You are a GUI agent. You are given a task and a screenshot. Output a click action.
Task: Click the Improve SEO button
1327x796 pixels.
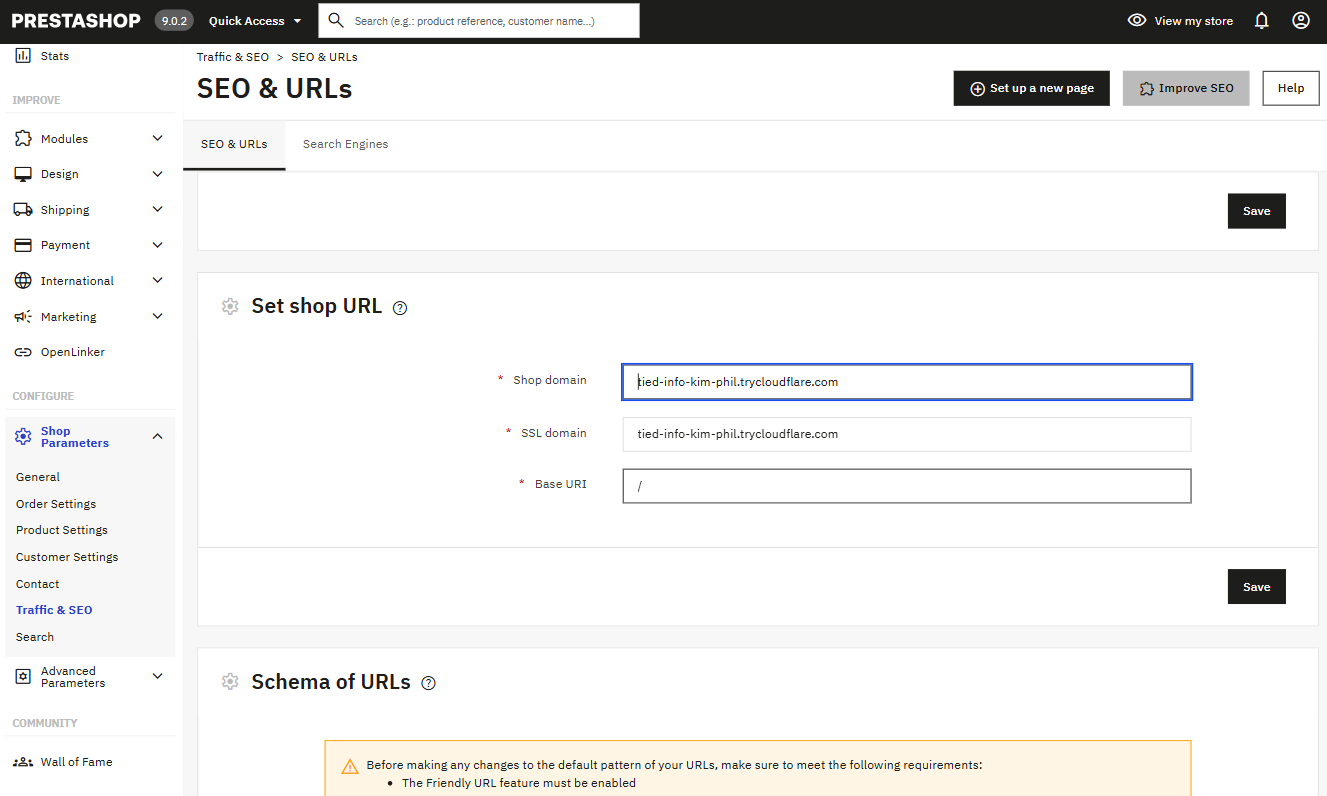click(x=1186, y=88)
